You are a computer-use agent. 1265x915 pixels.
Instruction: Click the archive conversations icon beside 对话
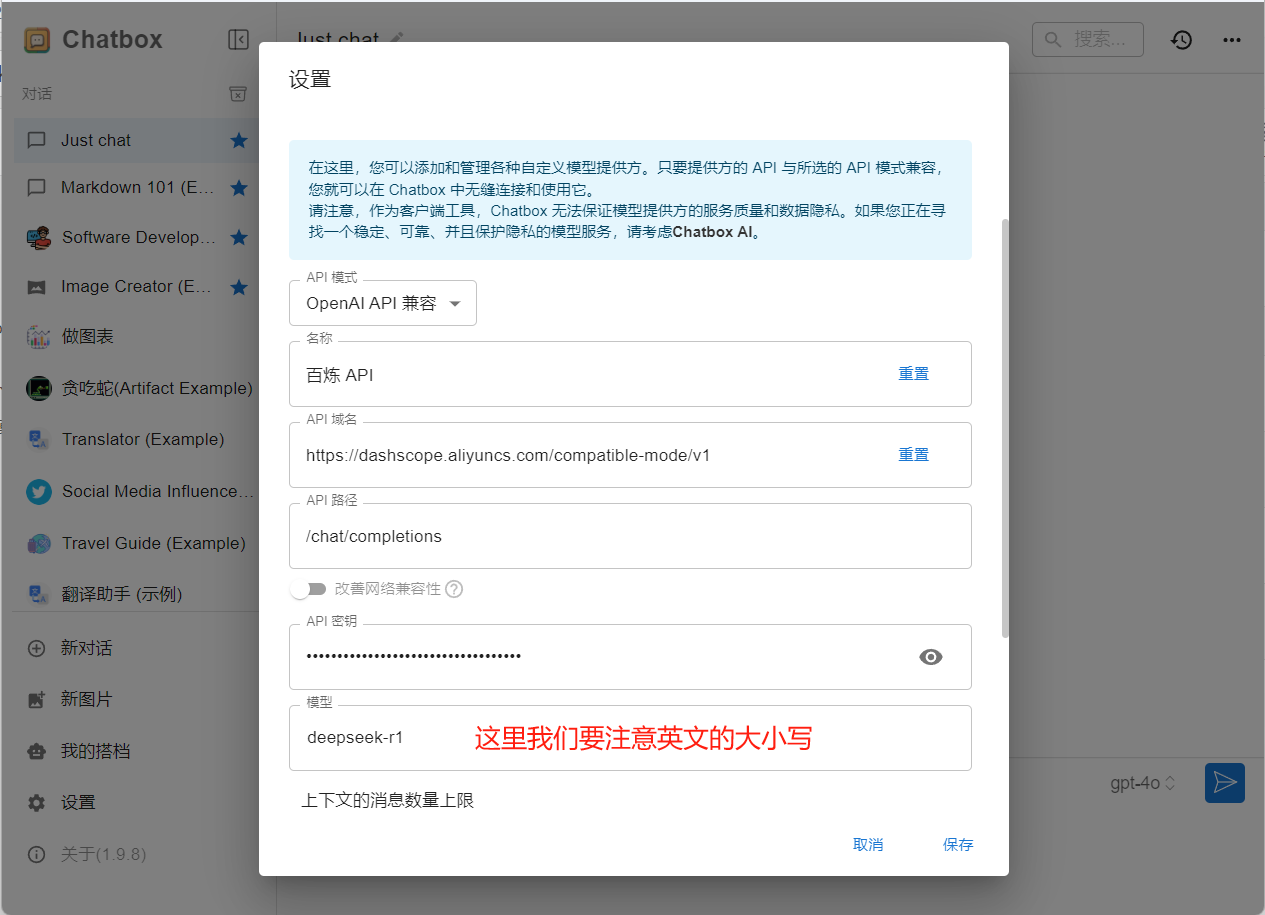pos(238,93)
